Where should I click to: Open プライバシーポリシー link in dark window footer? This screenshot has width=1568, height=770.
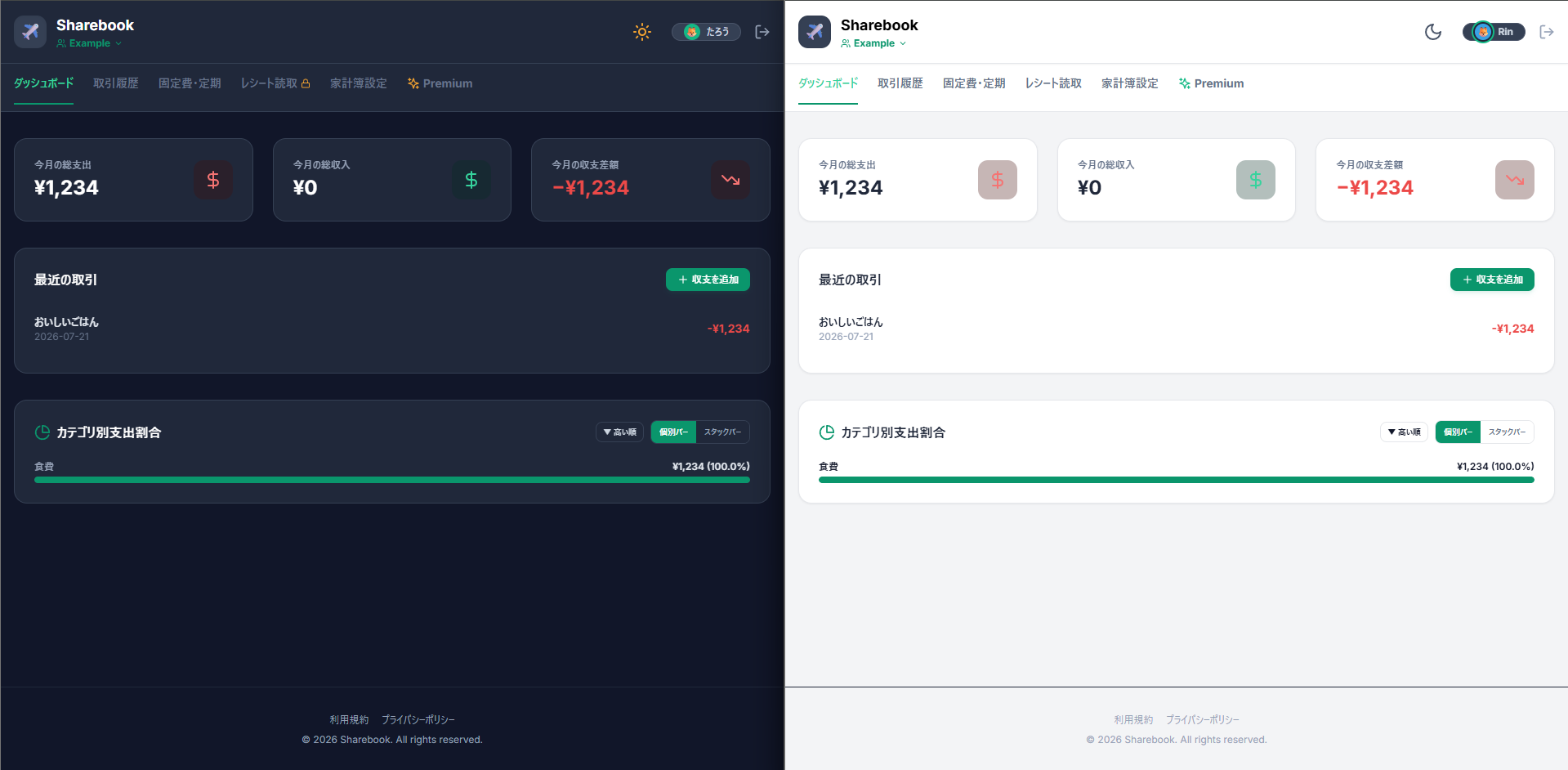(x=418, y=720)
